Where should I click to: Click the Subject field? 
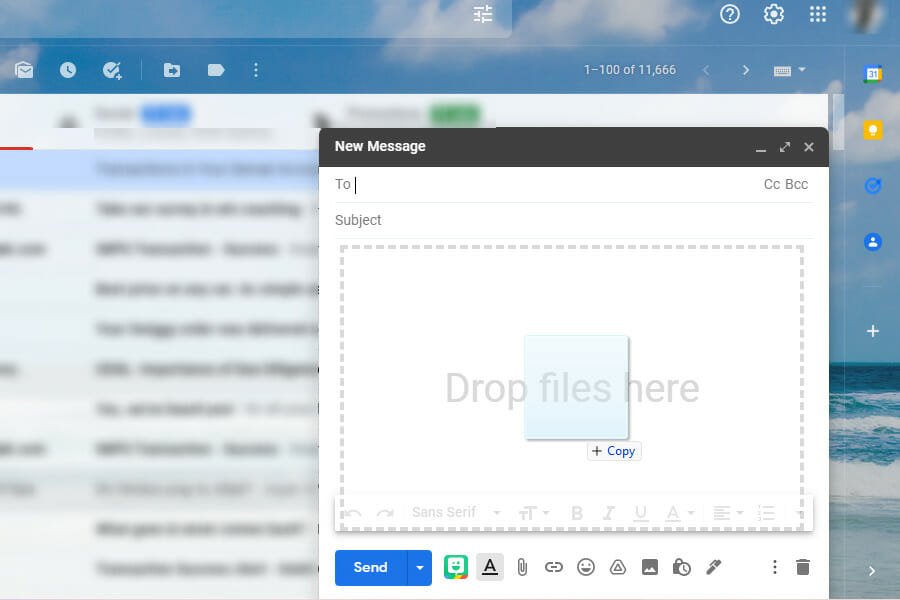pyautogui.click(x=574, y=220)
